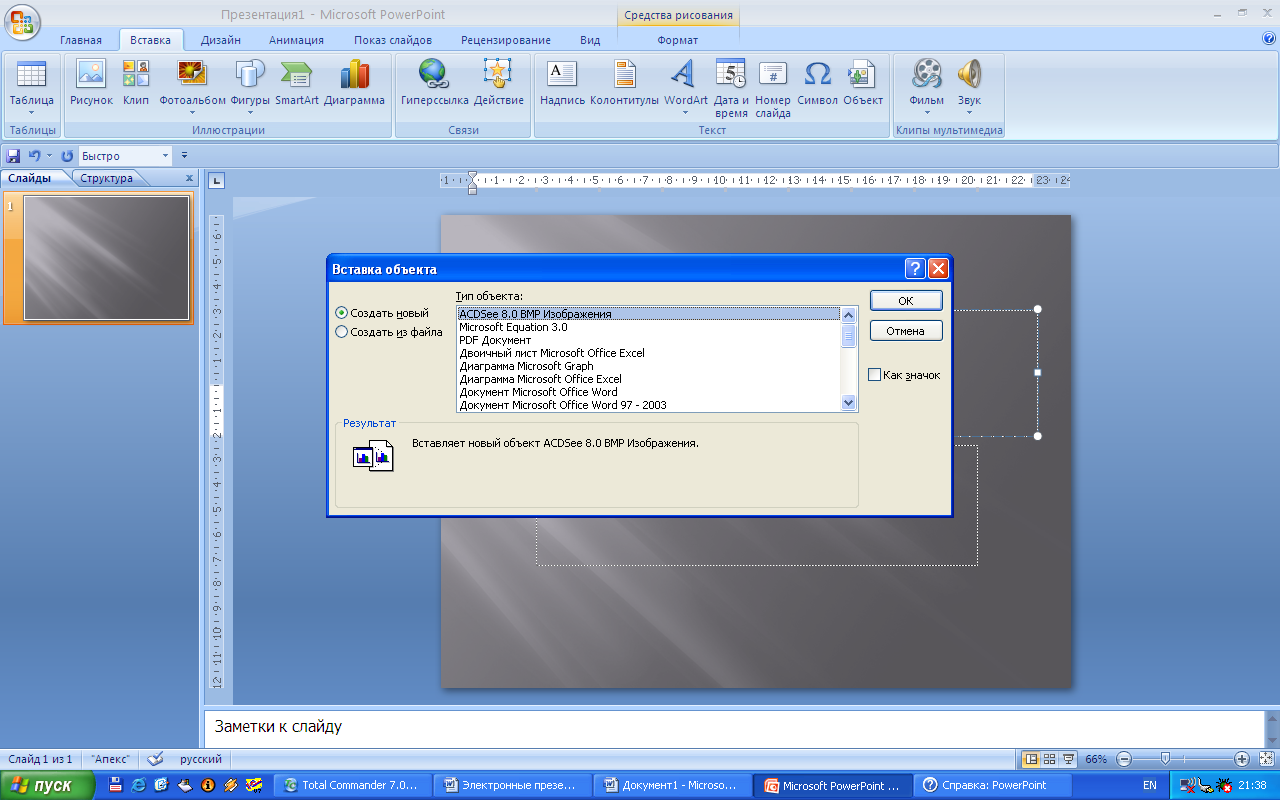Adjust the zoom slider handle
Screen dimensions: 1280x800
click(x=1164, y=759)
